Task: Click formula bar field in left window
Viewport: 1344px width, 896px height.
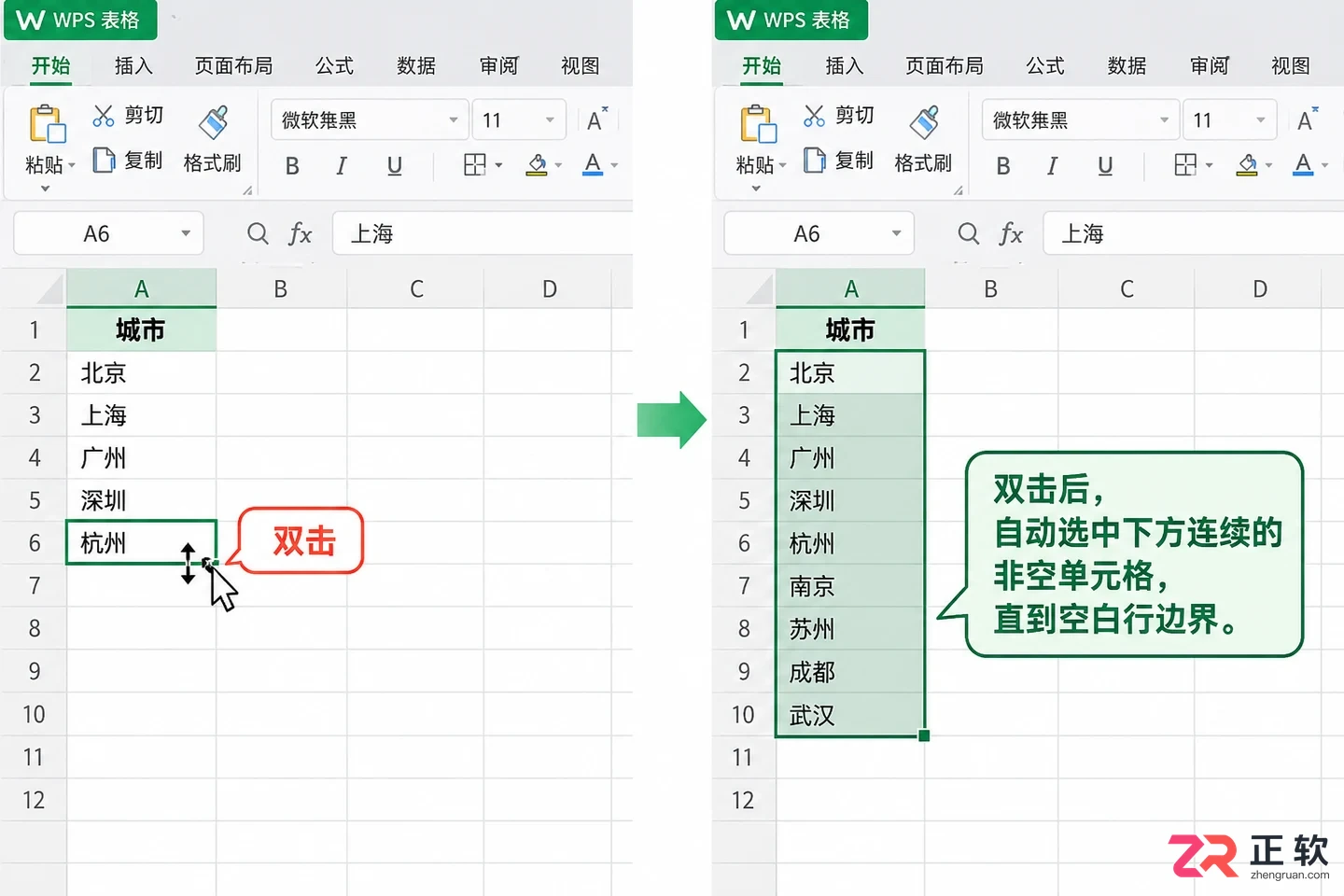Action: (x=483, y=233)
